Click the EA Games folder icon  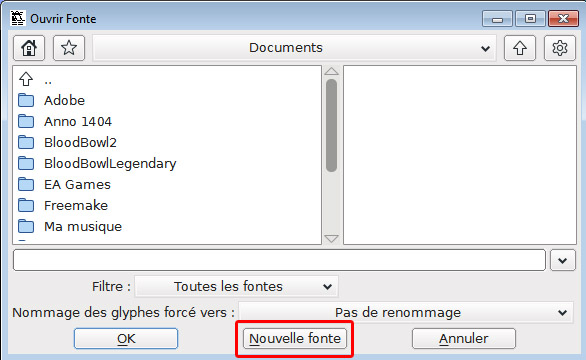pyautogui.click(x=26, y=184)
